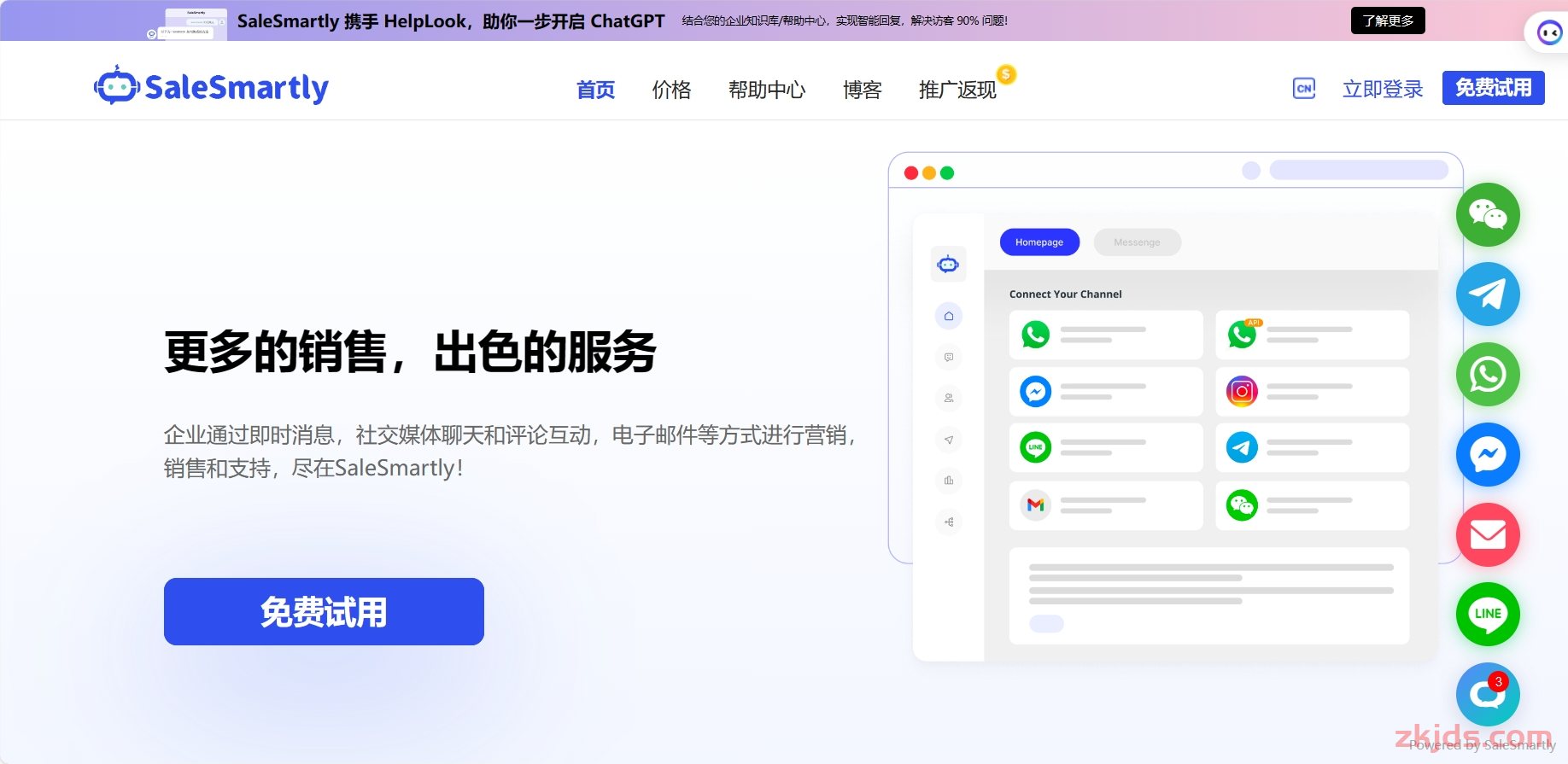Open the floating WeChat contact button
Screen dimensions: 1568x764
tap(1488, 214)
